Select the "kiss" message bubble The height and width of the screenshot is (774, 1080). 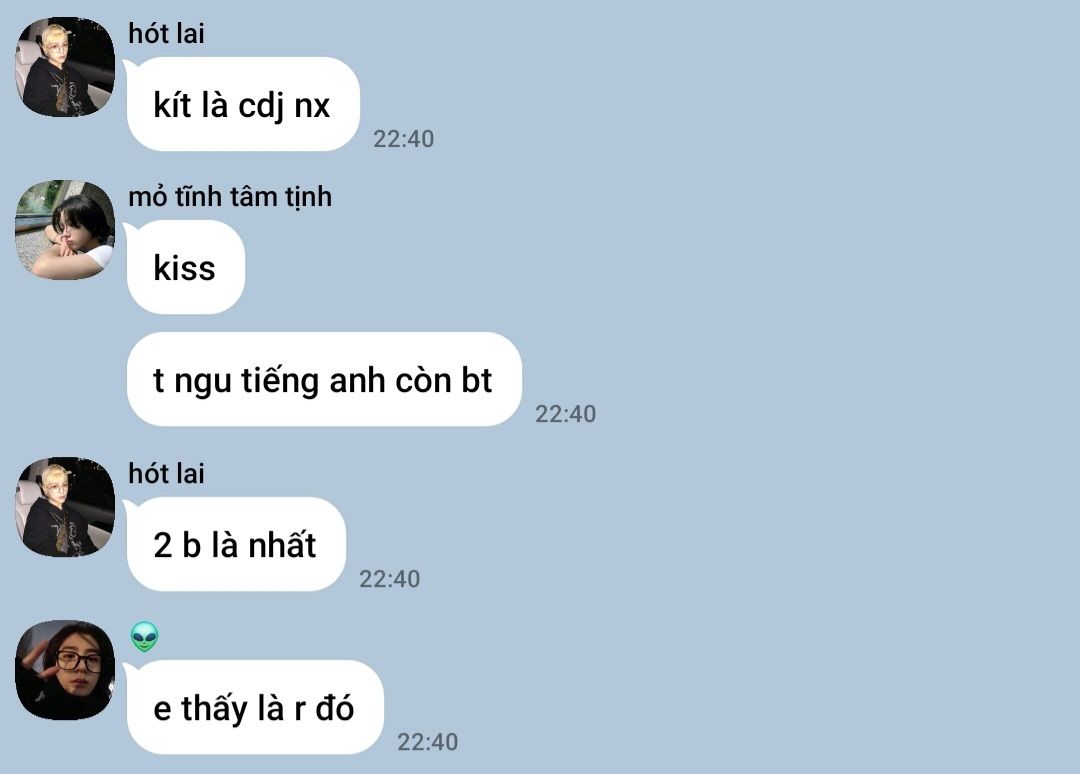click(185, 267)
